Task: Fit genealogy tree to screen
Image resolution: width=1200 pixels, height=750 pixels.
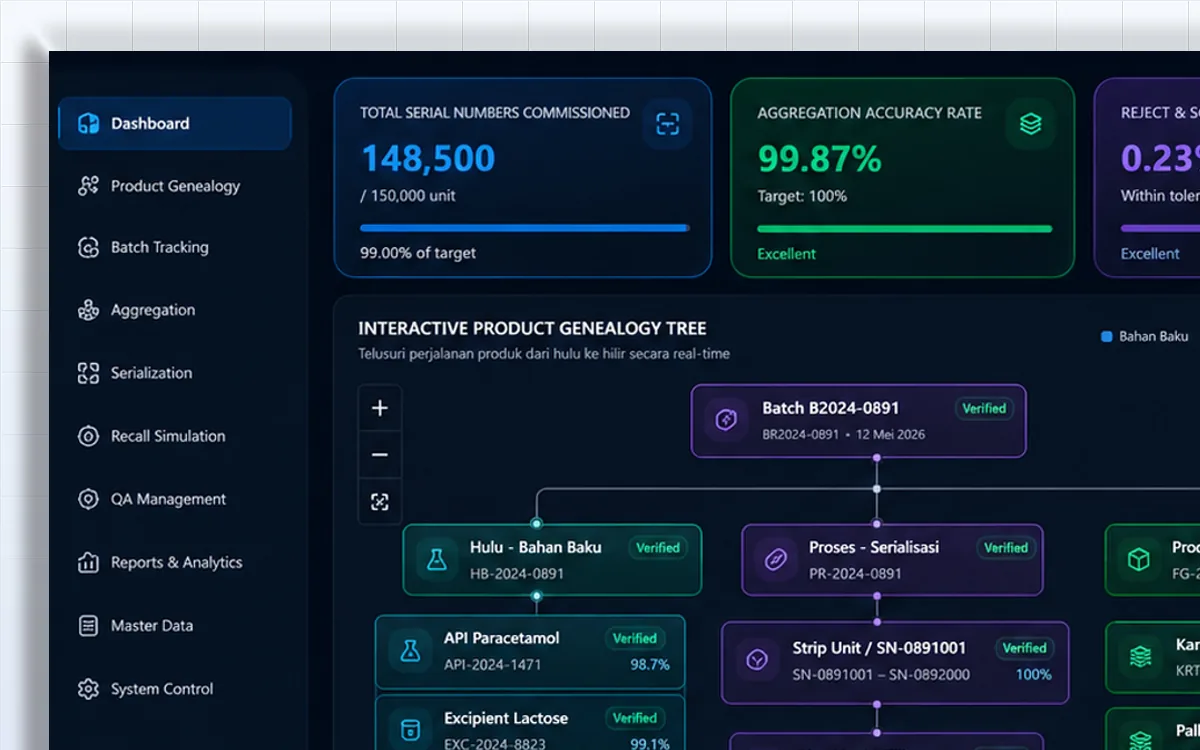Action: coord(380,502)
